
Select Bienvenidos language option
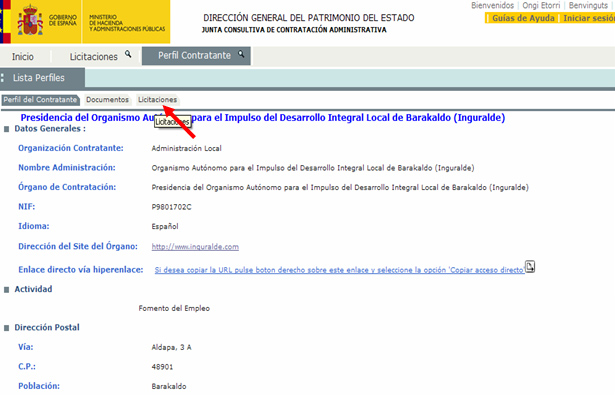tap(492, 5)
